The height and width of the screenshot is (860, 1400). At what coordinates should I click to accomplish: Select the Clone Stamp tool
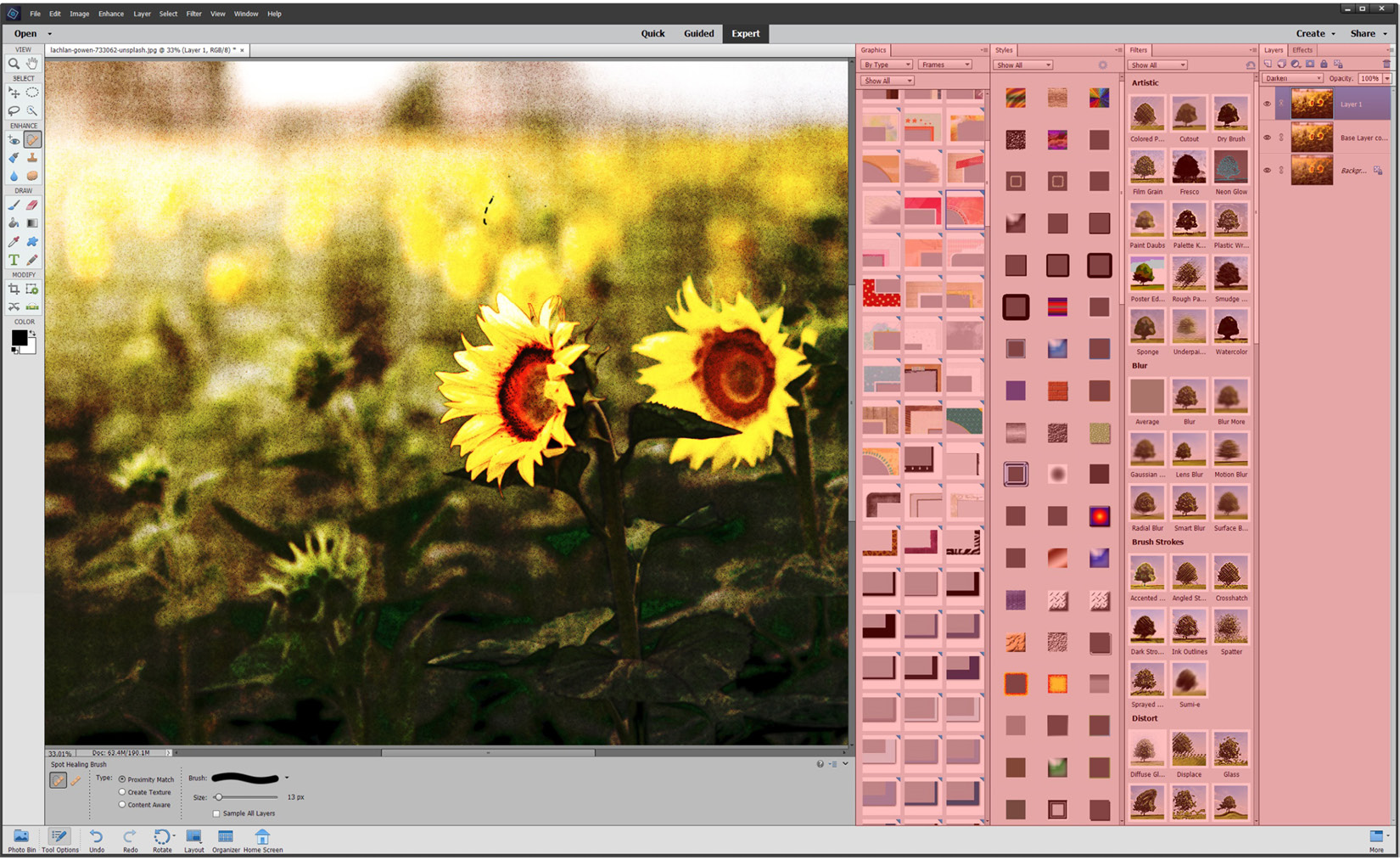coord(32,158)
